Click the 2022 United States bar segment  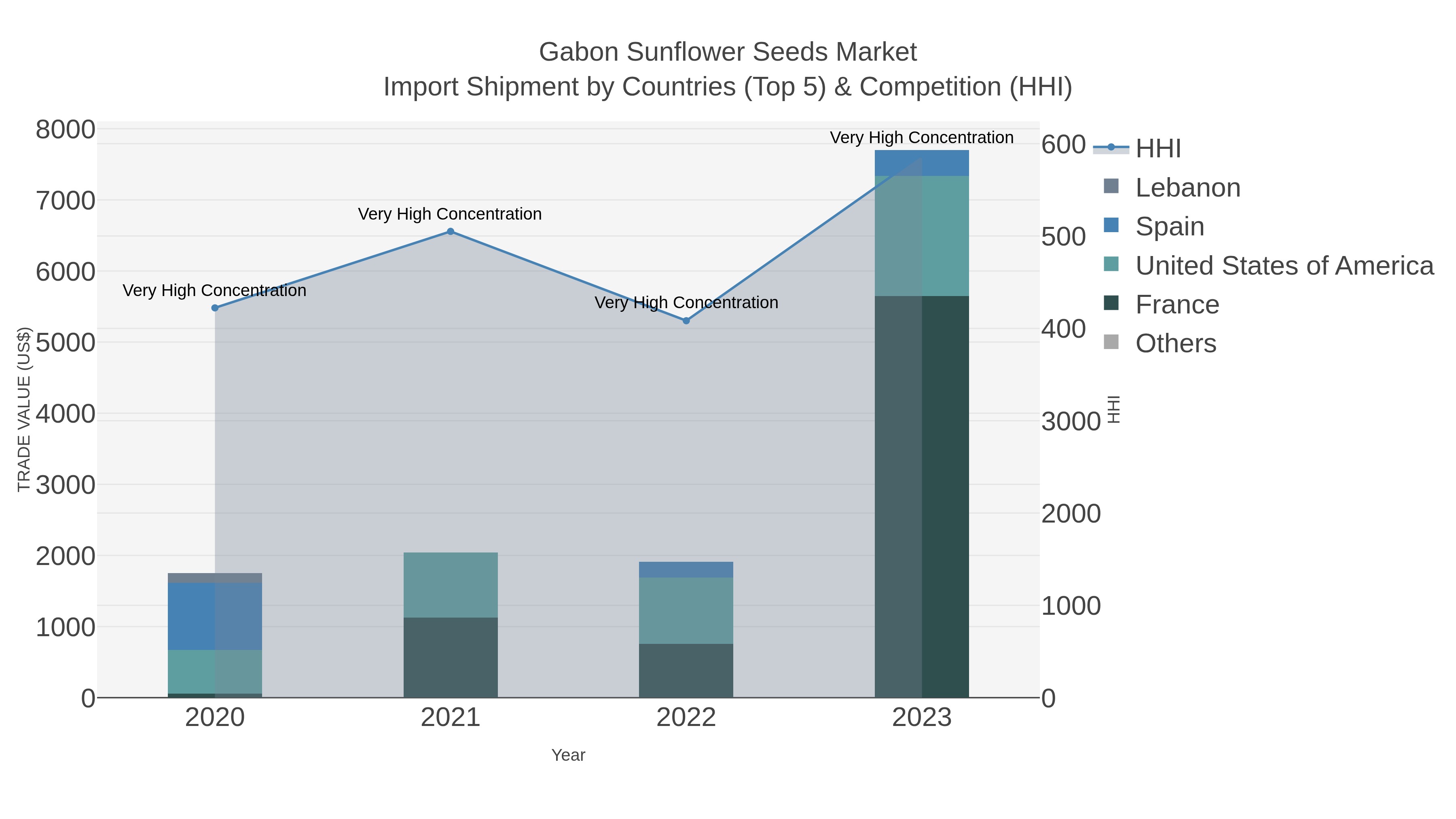click(686, 610)
